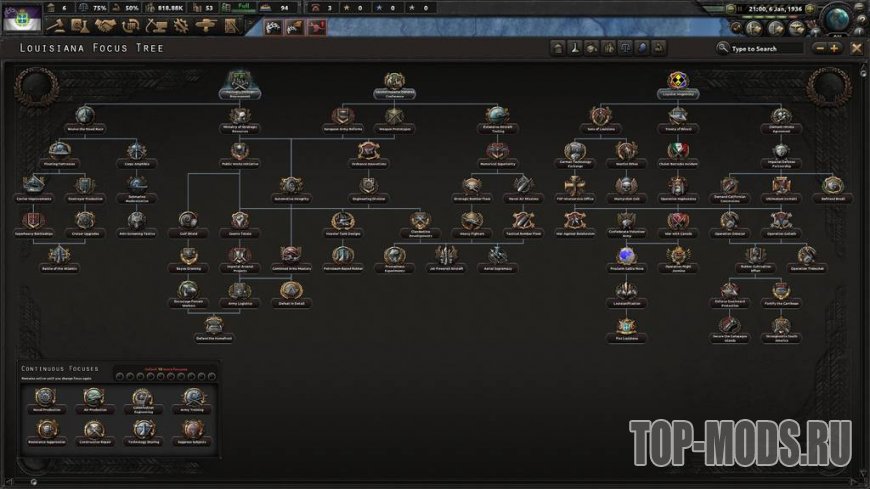Screen dimensions: 870x489
Task: Select the Naval Production continuous focus
Action: pos(44,397)
